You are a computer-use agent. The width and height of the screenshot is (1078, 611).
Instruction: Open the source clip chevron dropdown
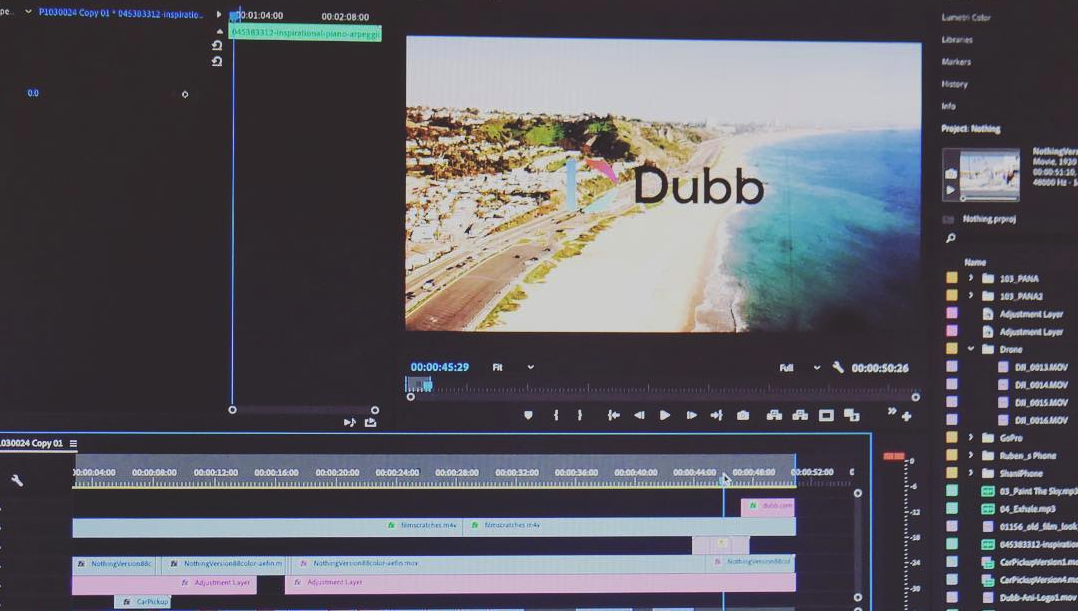tap(28, 12)
